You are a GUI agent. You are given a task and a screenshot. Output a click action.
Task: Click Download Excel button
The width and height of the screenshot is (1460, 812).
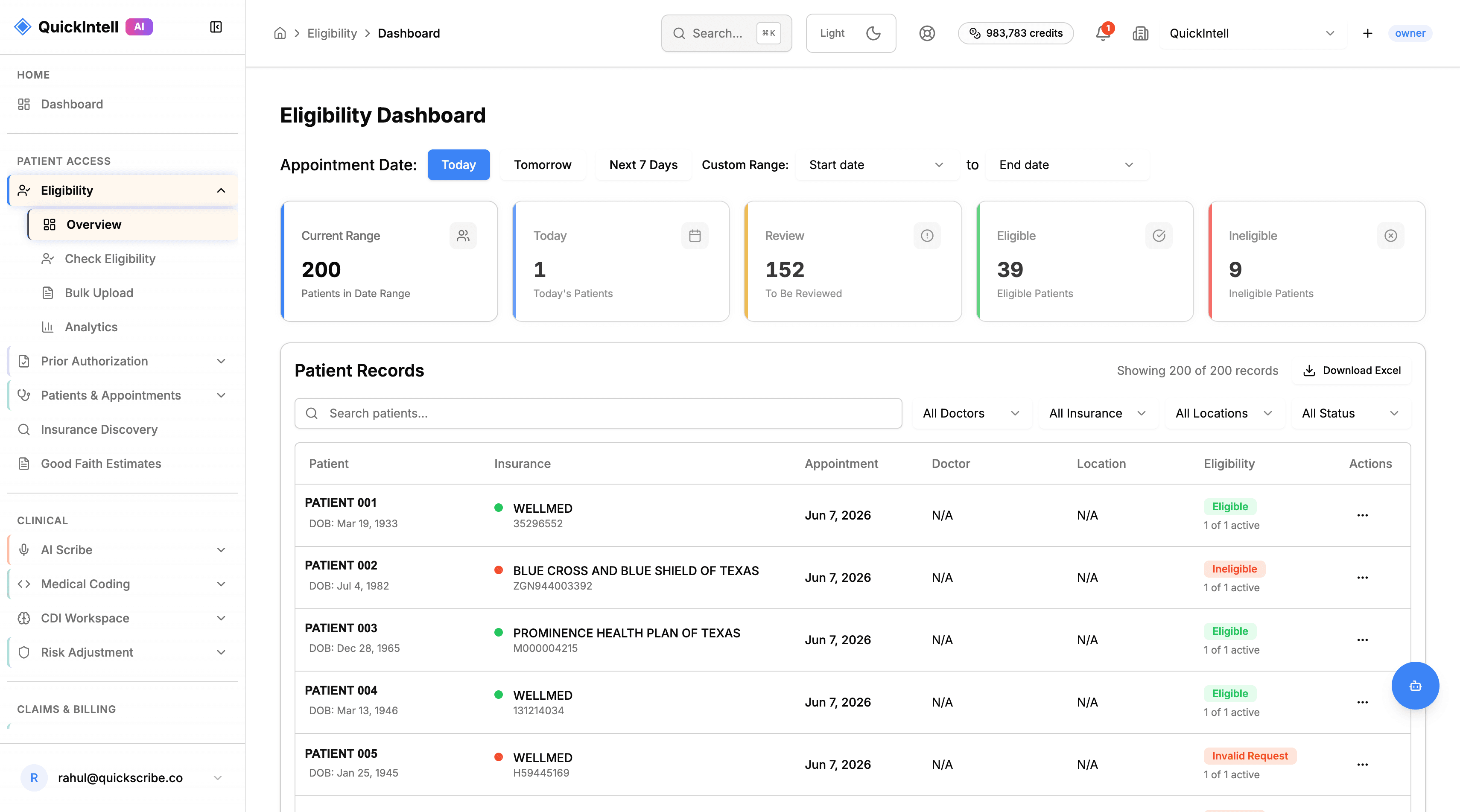click(1352, 371)
